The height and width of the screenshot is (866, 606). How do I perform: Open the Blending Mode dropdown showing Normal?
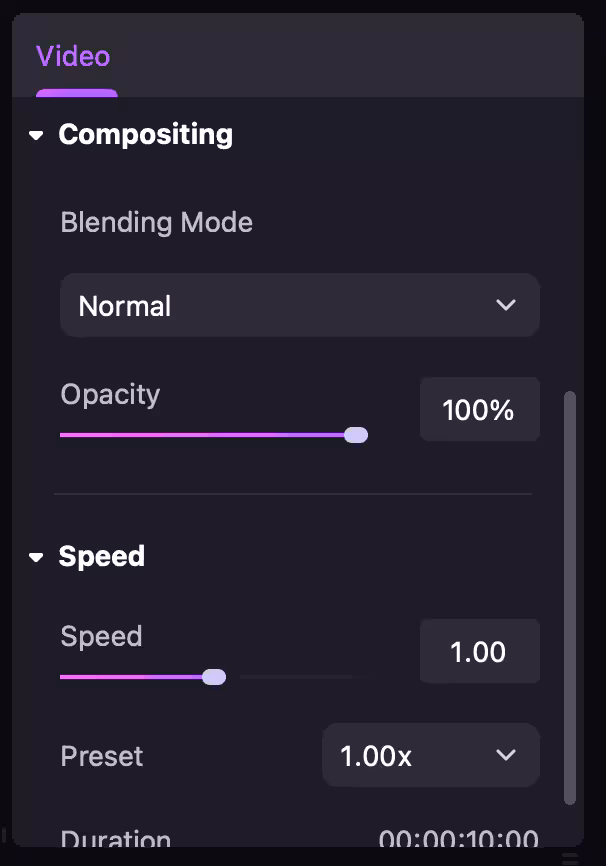click(x=299, y=305)
